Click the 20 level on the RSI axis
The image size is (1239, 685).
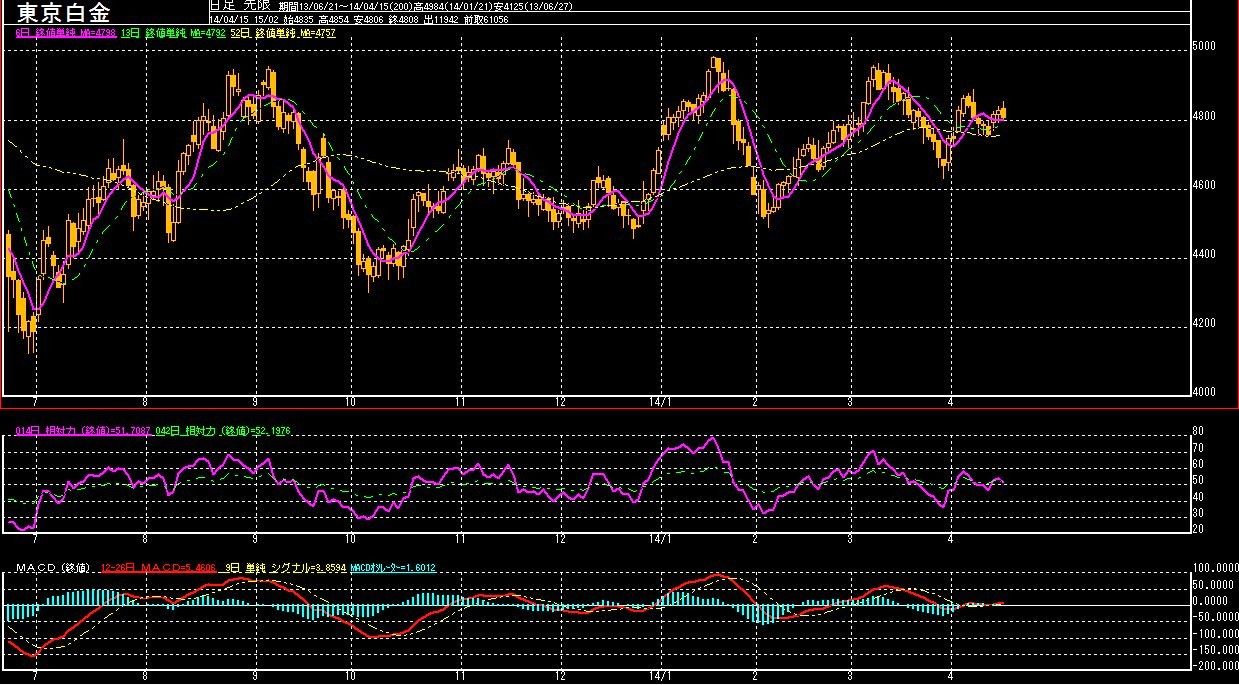pos(1197,528)
